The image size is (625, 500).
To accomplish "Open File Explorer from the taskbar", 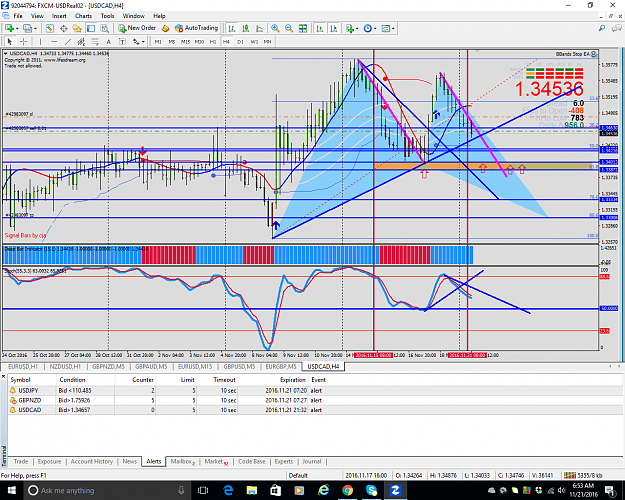I will [x=252, y=490].
